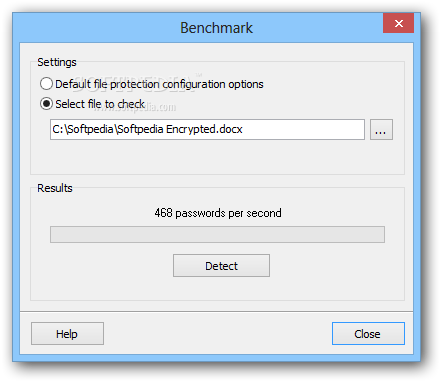Dismiss the dialog with the Close button
This screenshot has height=382, width=441.
(x=368, y=334)
